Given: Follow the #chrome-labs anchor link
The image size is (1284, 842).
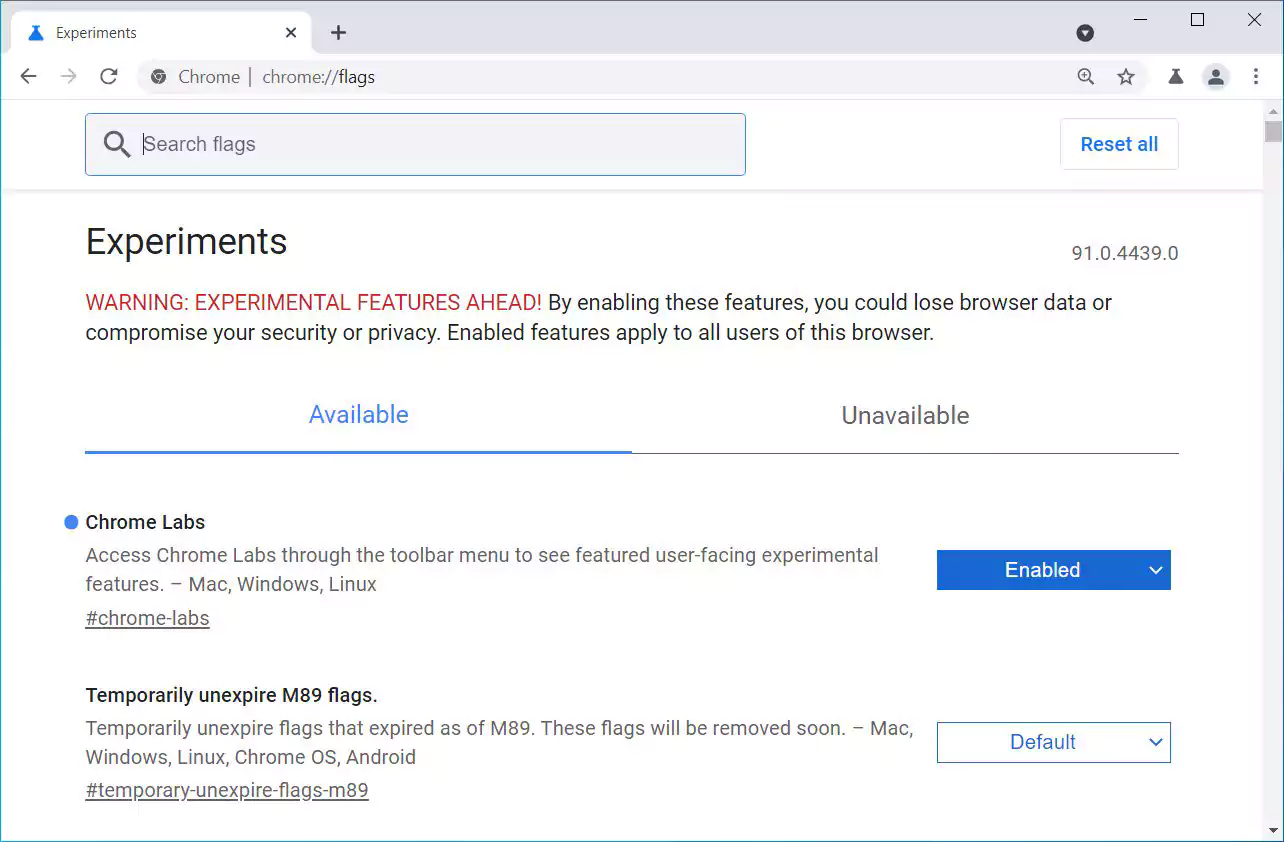Looking at the screenshot, I should coord(147,618).
